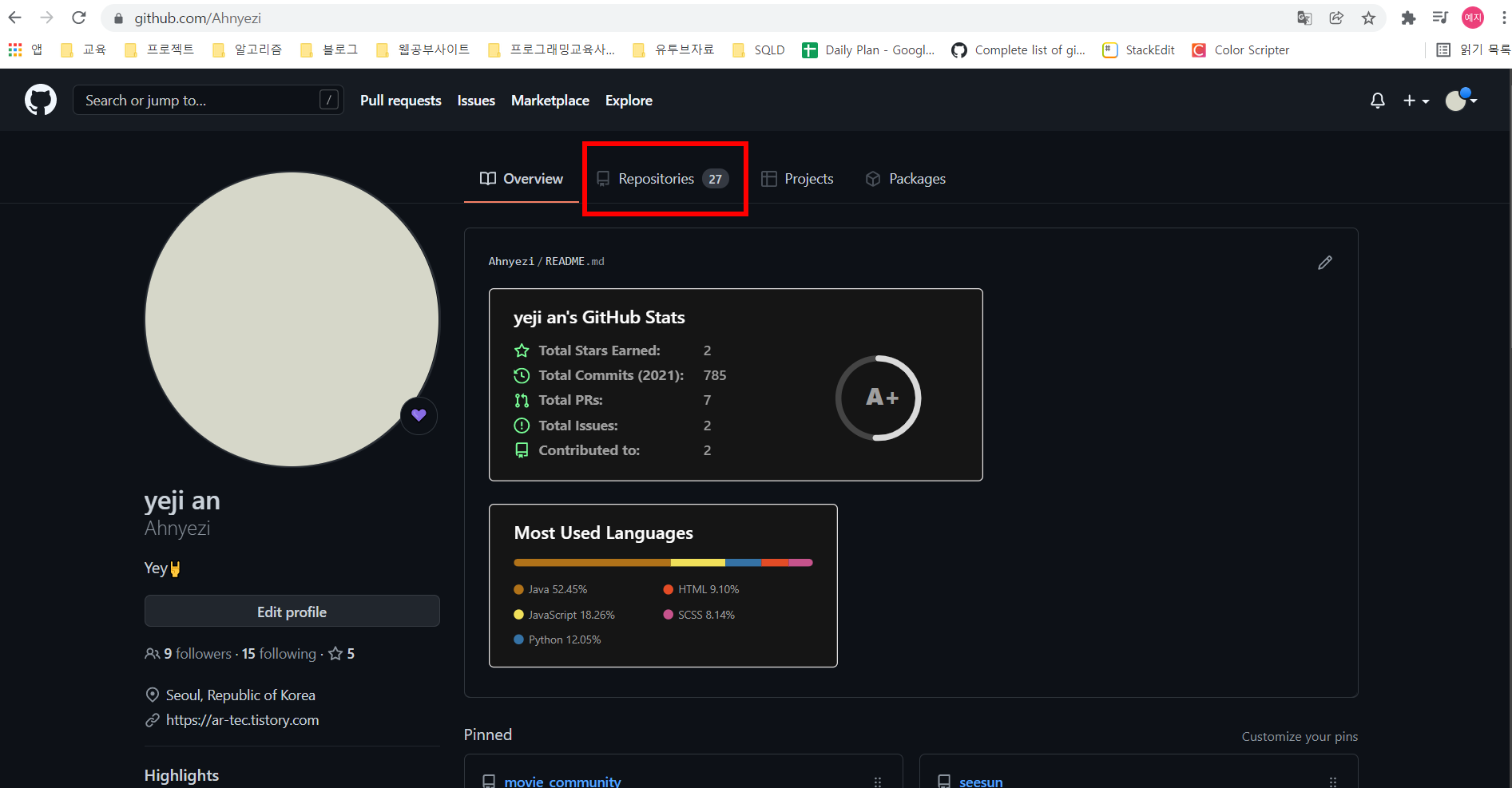Go back with the browser arrow
Image resolution: width=1512 pixels, height=788 pixels.
point(15,18)
